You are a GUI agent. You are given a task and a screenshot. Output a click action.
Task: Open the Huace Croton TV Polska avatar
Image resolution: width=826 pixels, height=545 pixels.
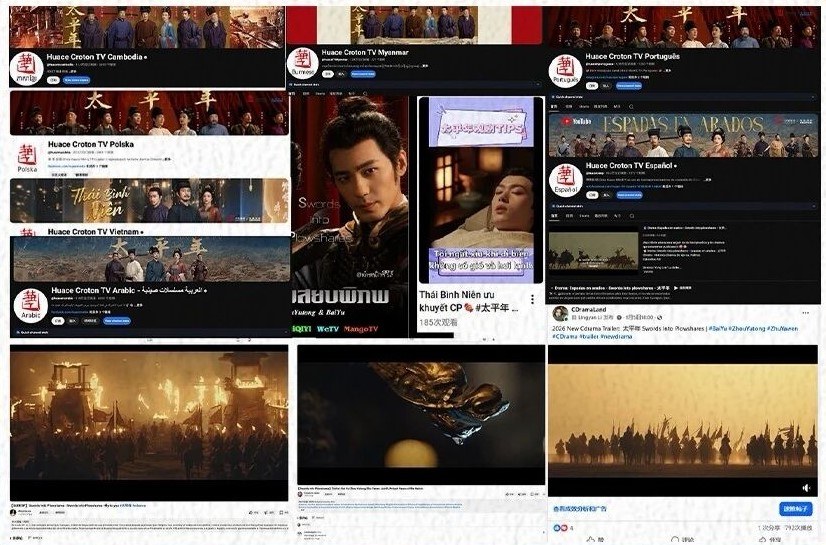click(x=27, y=156)
